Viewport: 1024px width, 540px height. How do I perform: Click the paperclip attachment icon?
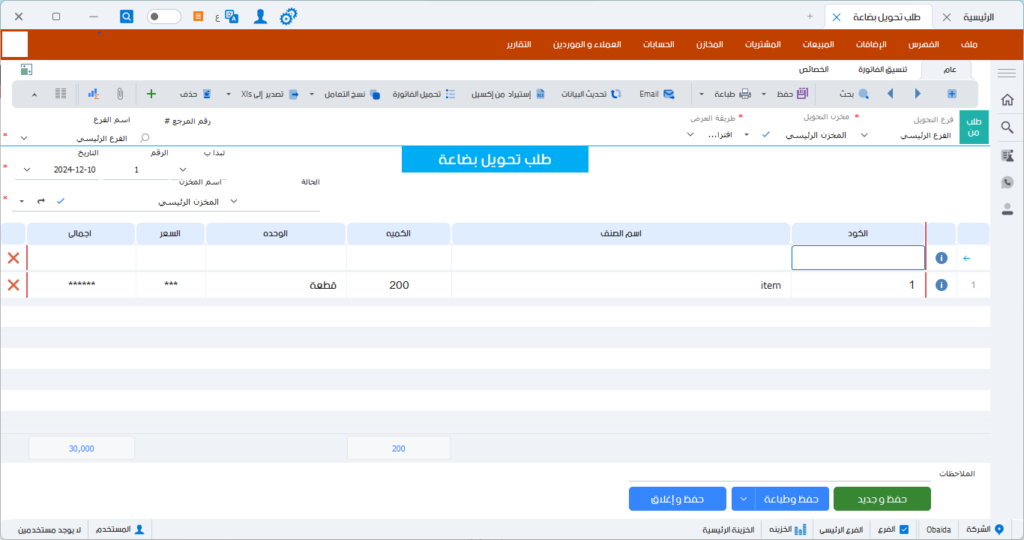(x=119, y=94)
